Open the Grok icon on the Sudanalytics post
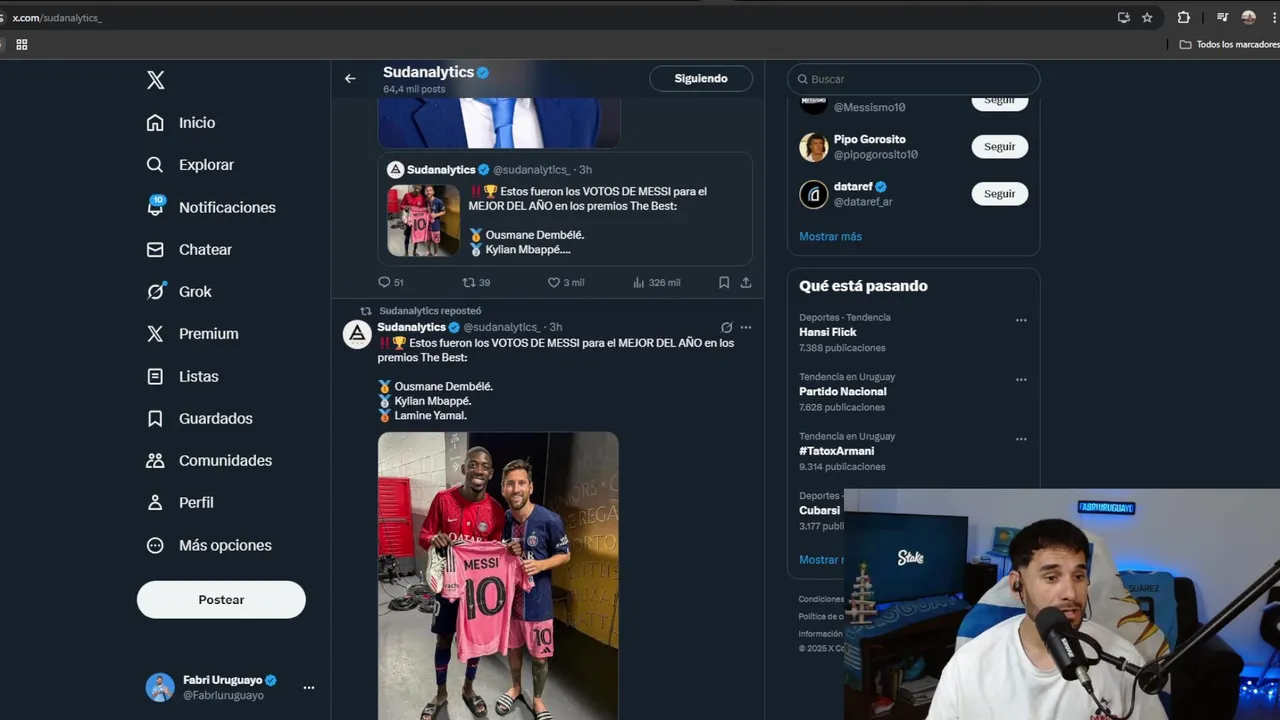The height and width of the screenshot is (720, 1280). (727, 327)
